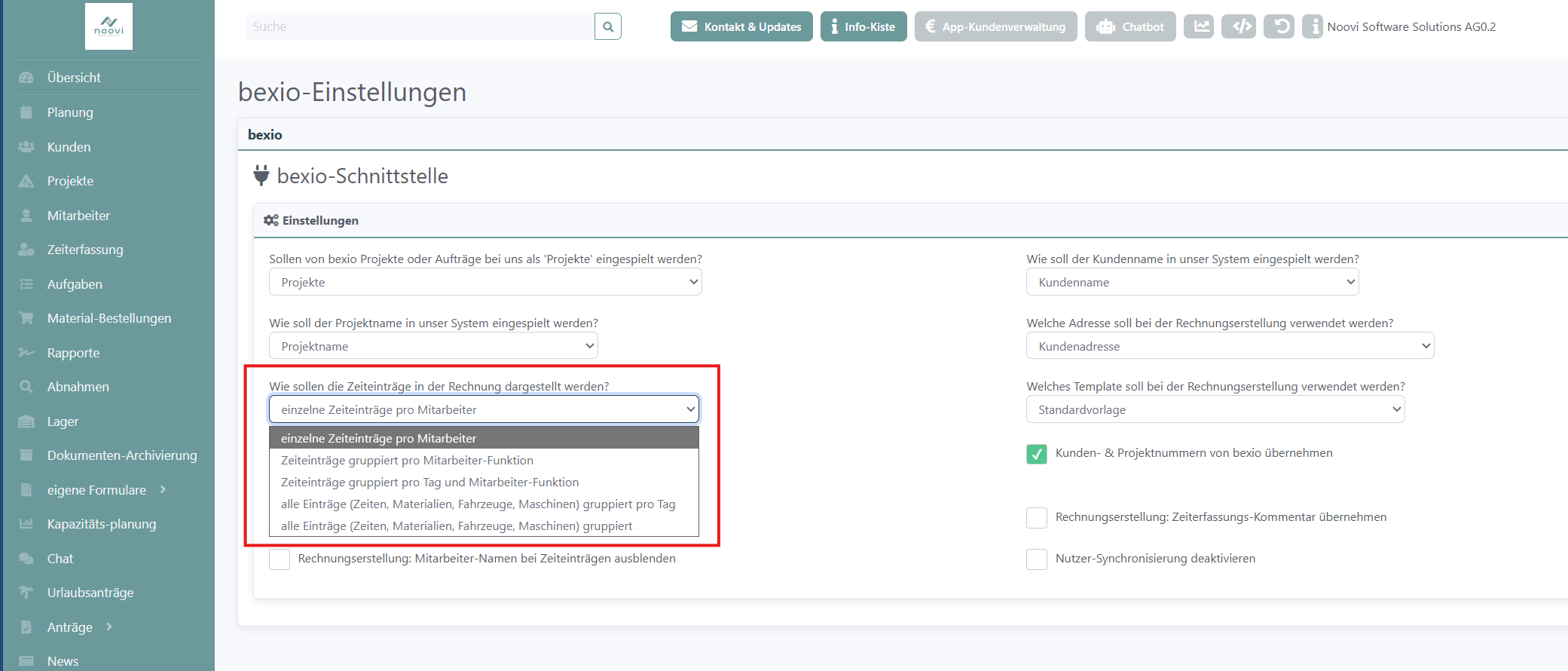Launch the Chatbot button
The width and height of the screenshot is (1568, 671).
1130,26
